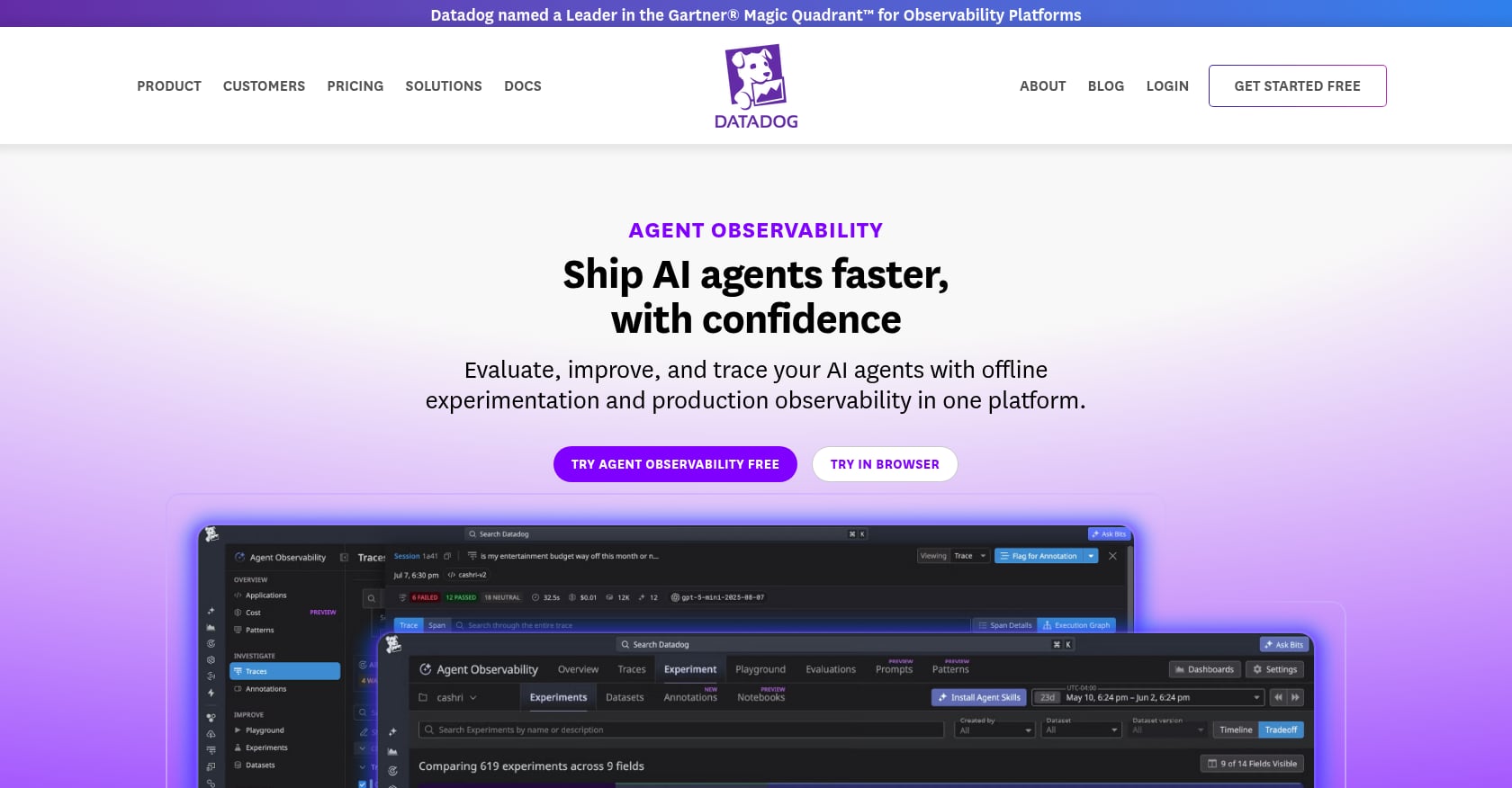Step the time range forward with the fast-forward arrows
This screenshot has height=788, width=1512.
(x=1295, y=697)
